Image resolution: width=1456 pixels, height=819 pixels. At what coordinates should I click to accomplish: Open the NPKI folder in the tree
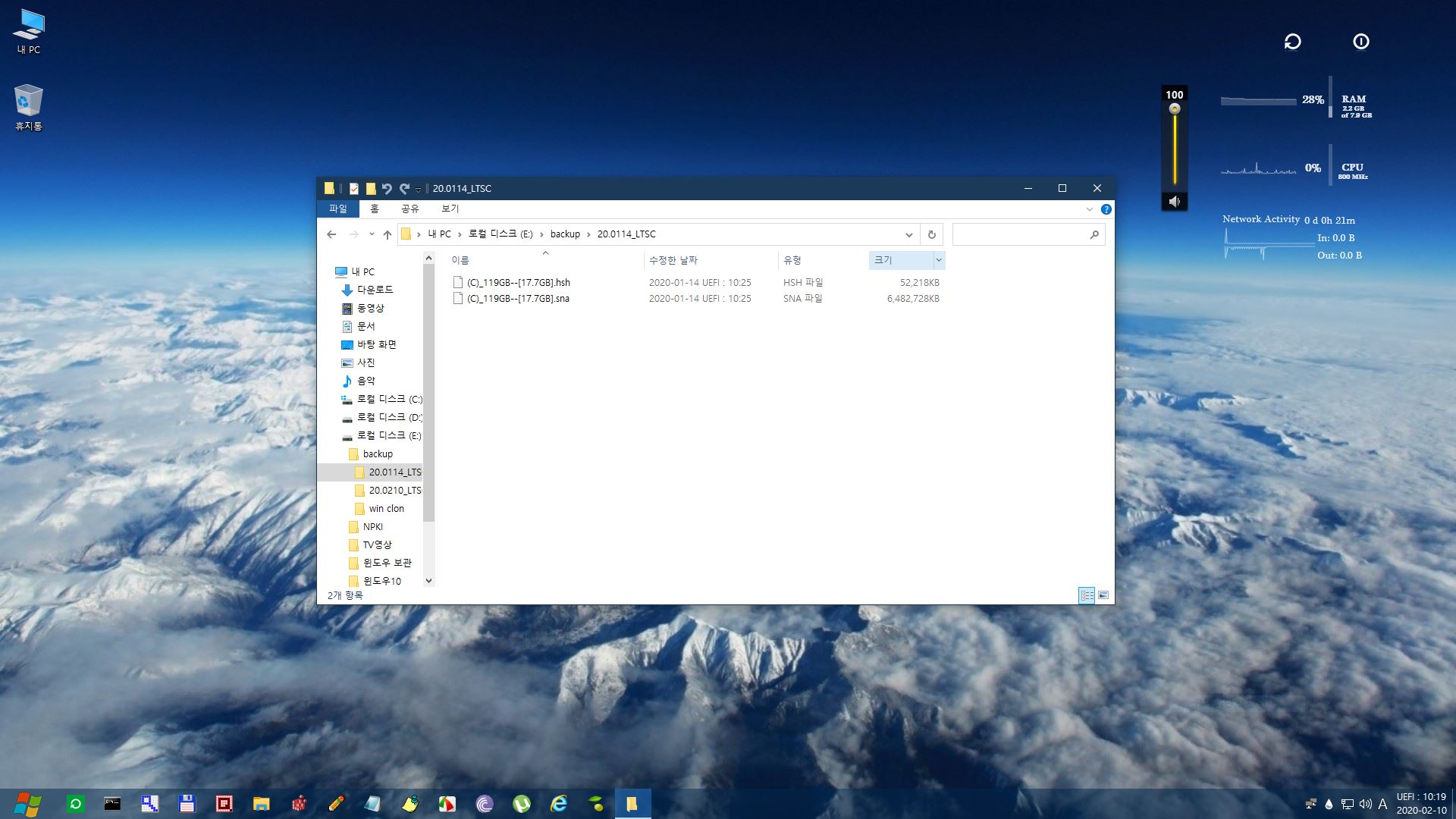pyautogui.click(x=372, y=526)
